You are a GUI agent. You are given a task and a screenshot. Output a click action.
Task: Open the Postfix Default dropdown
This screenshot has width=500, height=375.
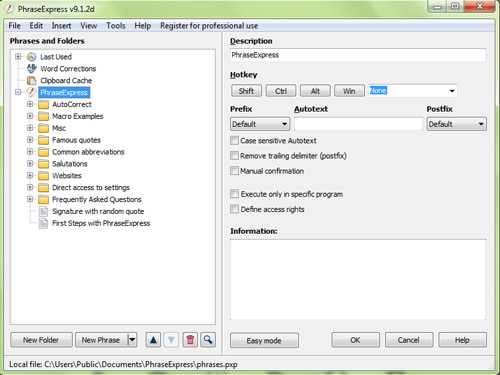[x=456, y=124]
